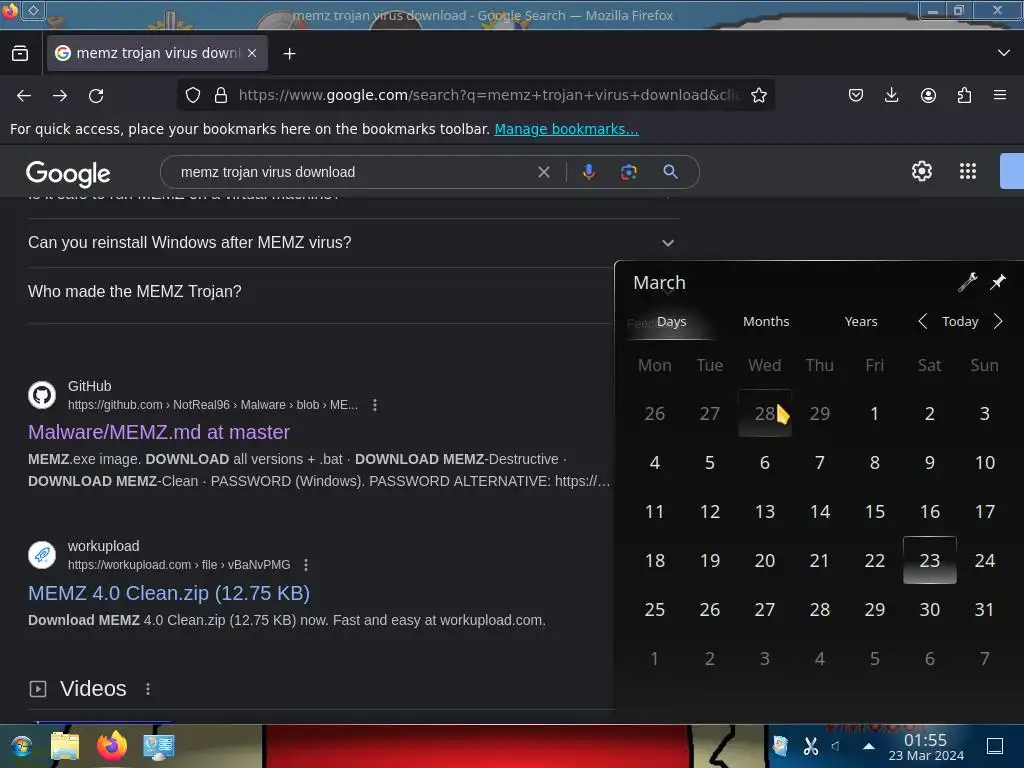Go to previous month in calendar
The height and width of the screenshot is (768, 1024).
pos(922,321)
